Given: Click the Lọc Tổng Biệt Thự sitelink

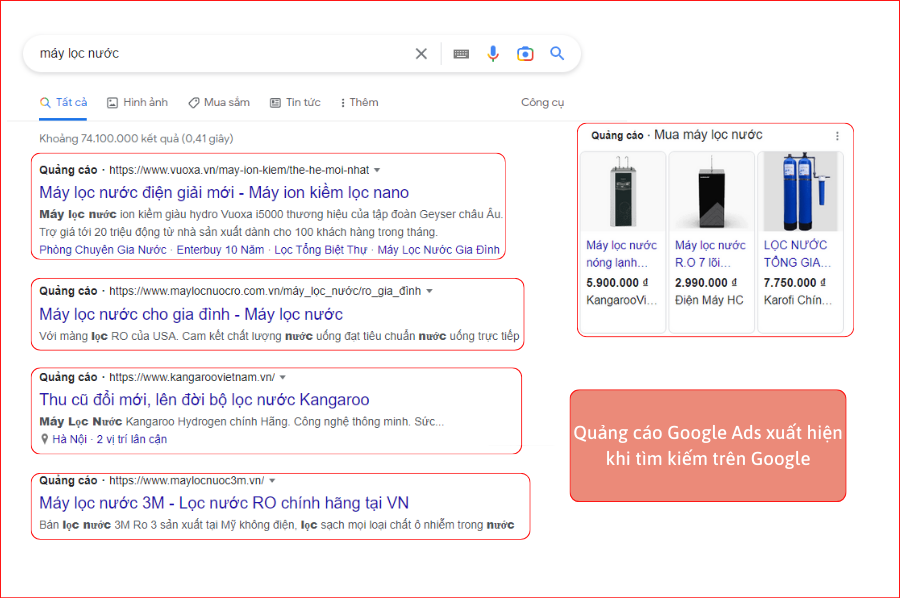Looking at the screenshot, I should tap(320, 250).
